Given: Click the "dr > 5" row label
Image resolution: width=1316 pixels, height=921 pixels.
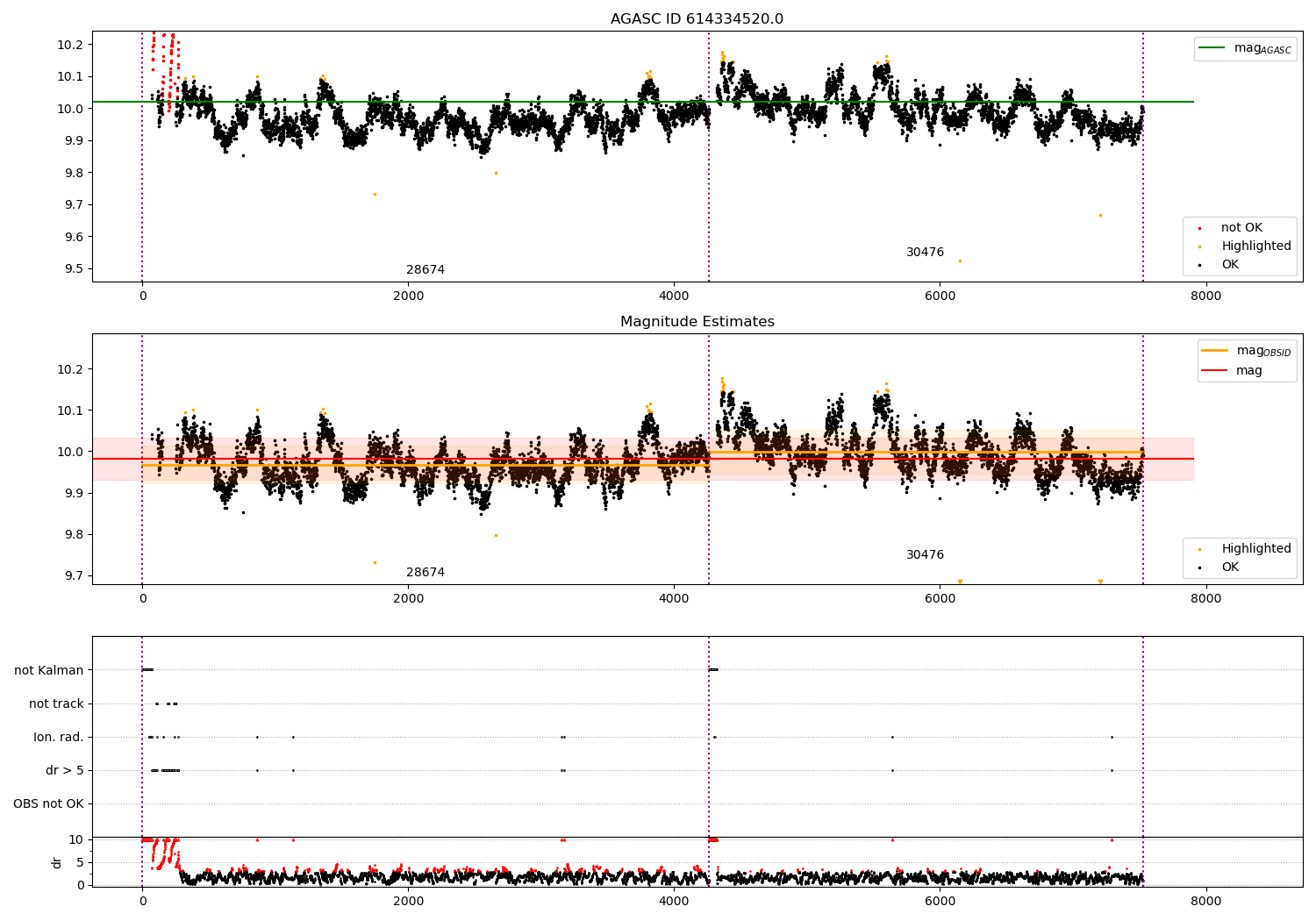Looking at the screenshot, I should [x=65, y=770].
